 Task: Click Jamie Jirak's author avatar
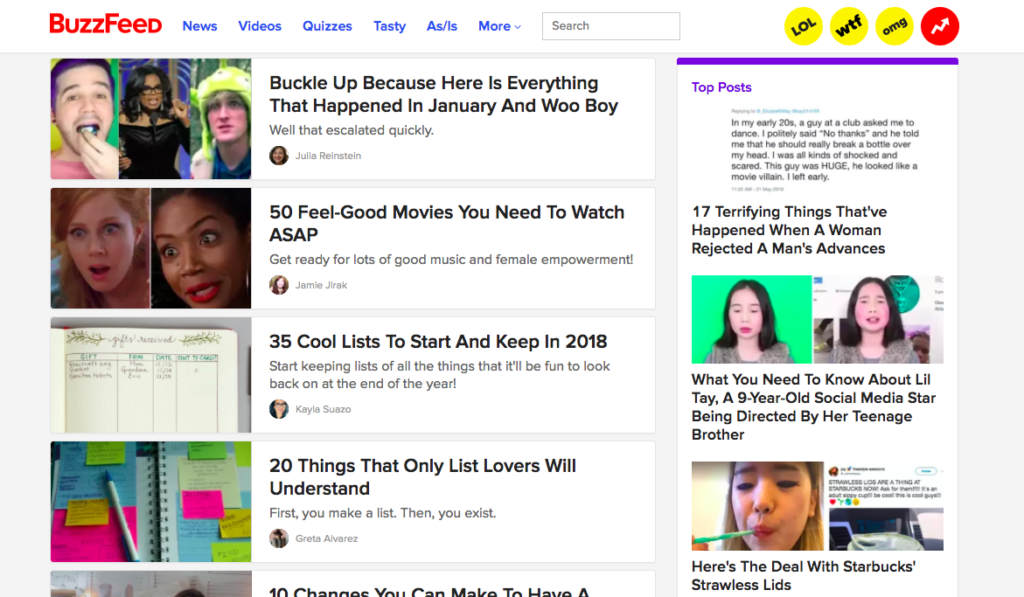(279, 285)
